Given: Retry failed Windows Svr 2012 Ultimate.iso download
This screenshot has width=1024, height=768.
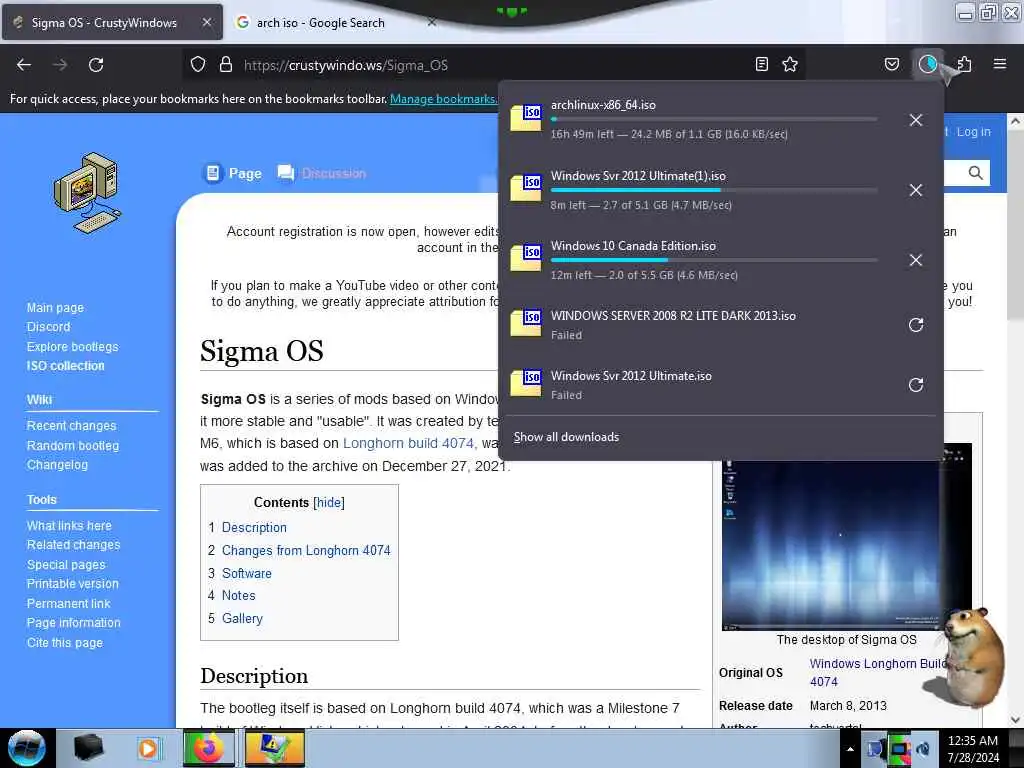Looking at the screenshot, I should [x=916, y=385].
